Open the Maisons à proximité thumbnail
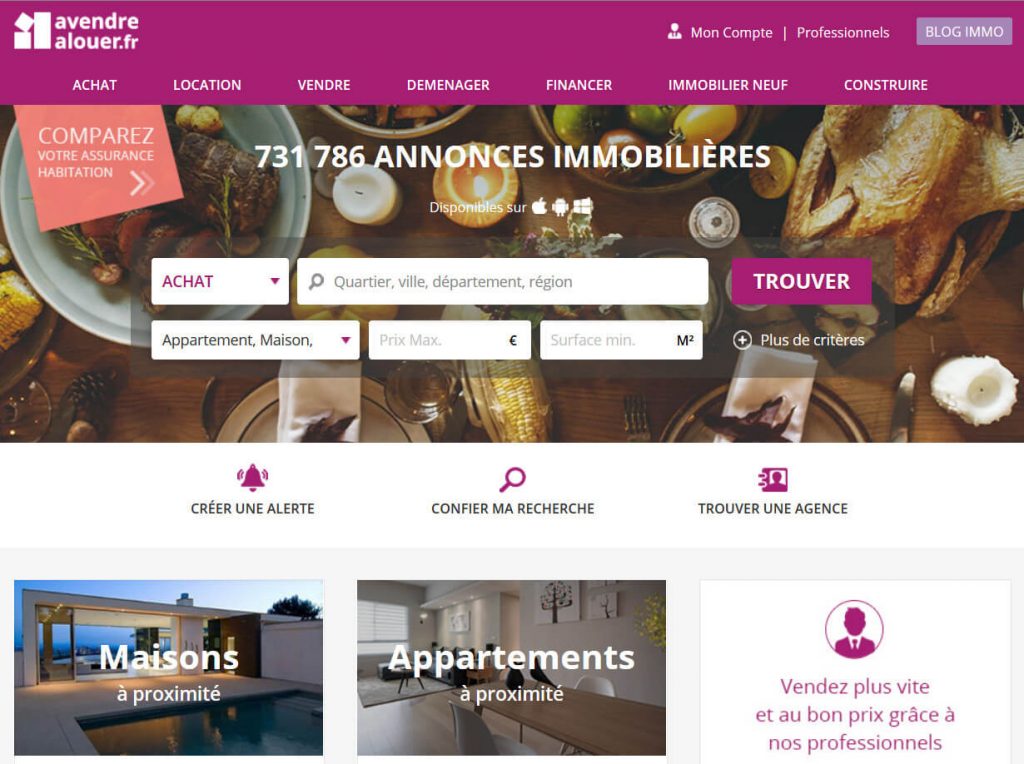 (168, 667)
